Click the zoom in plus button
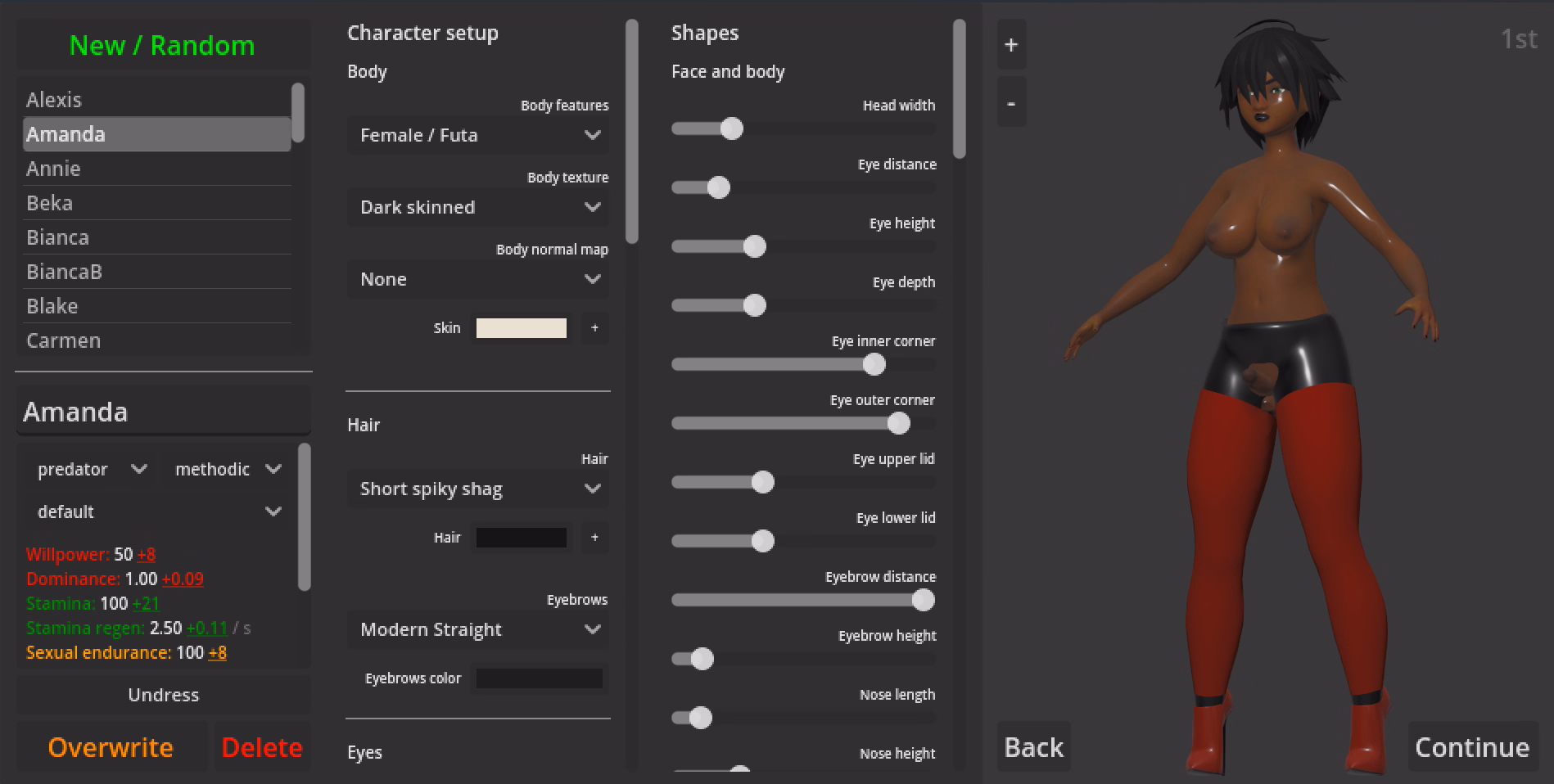The height and width of the screenshot is (784, 1554). point(1011,45)
